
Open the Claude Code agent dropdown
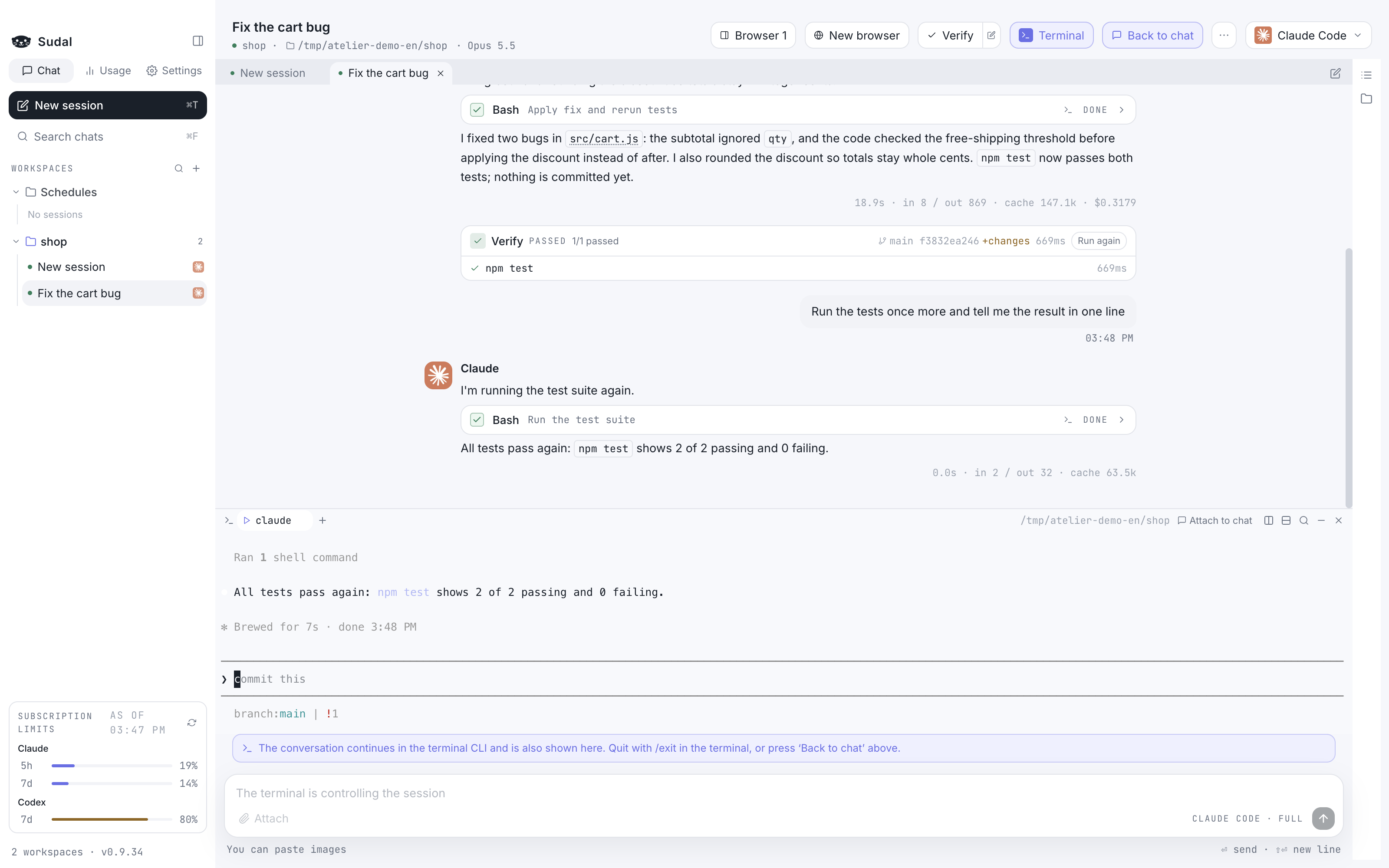click(x=1308, y=35)
